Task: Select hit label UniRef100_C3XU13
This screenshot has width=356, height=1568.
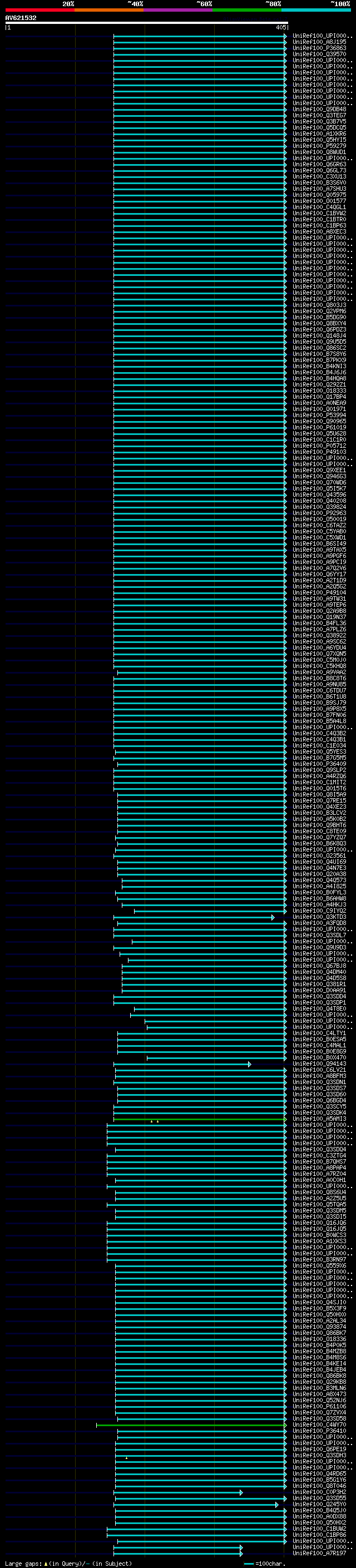Action: [319, 176]
